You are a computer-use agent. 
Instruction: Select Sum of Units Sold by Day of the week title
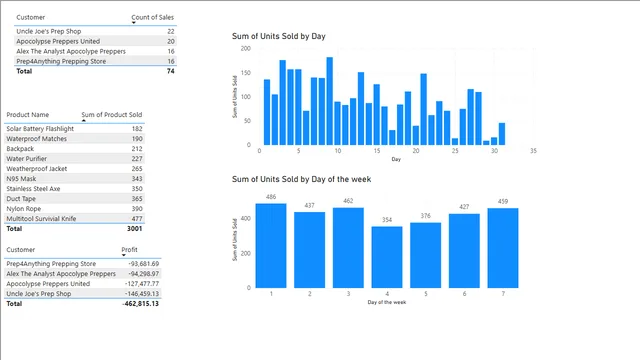[x=302, y=179]
